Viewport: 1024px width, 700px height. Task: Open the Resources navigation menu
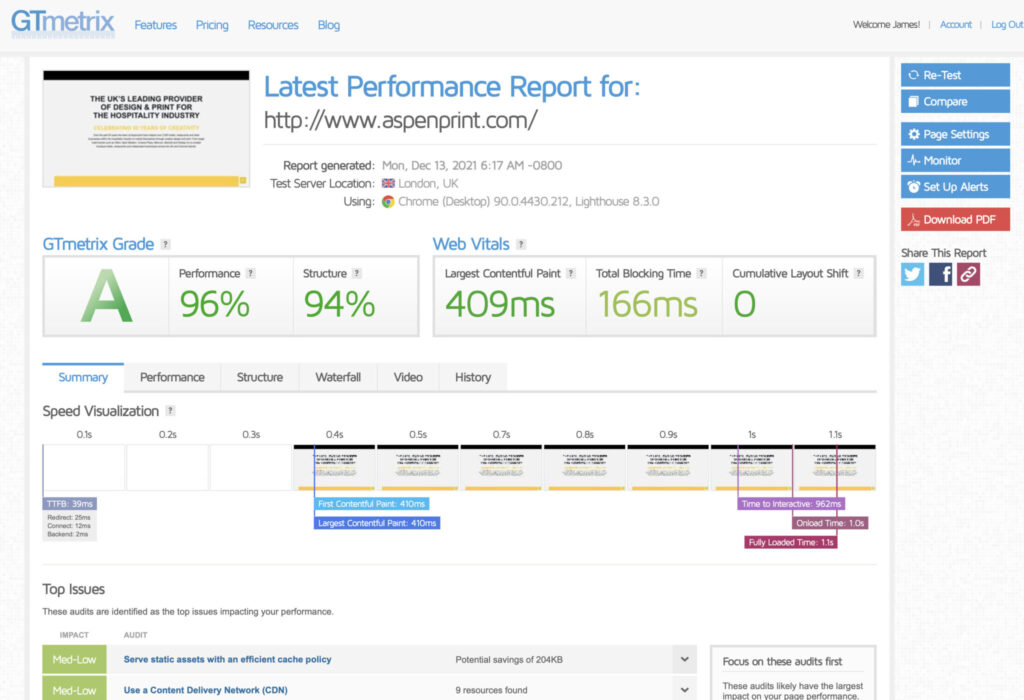click(272, 25)
